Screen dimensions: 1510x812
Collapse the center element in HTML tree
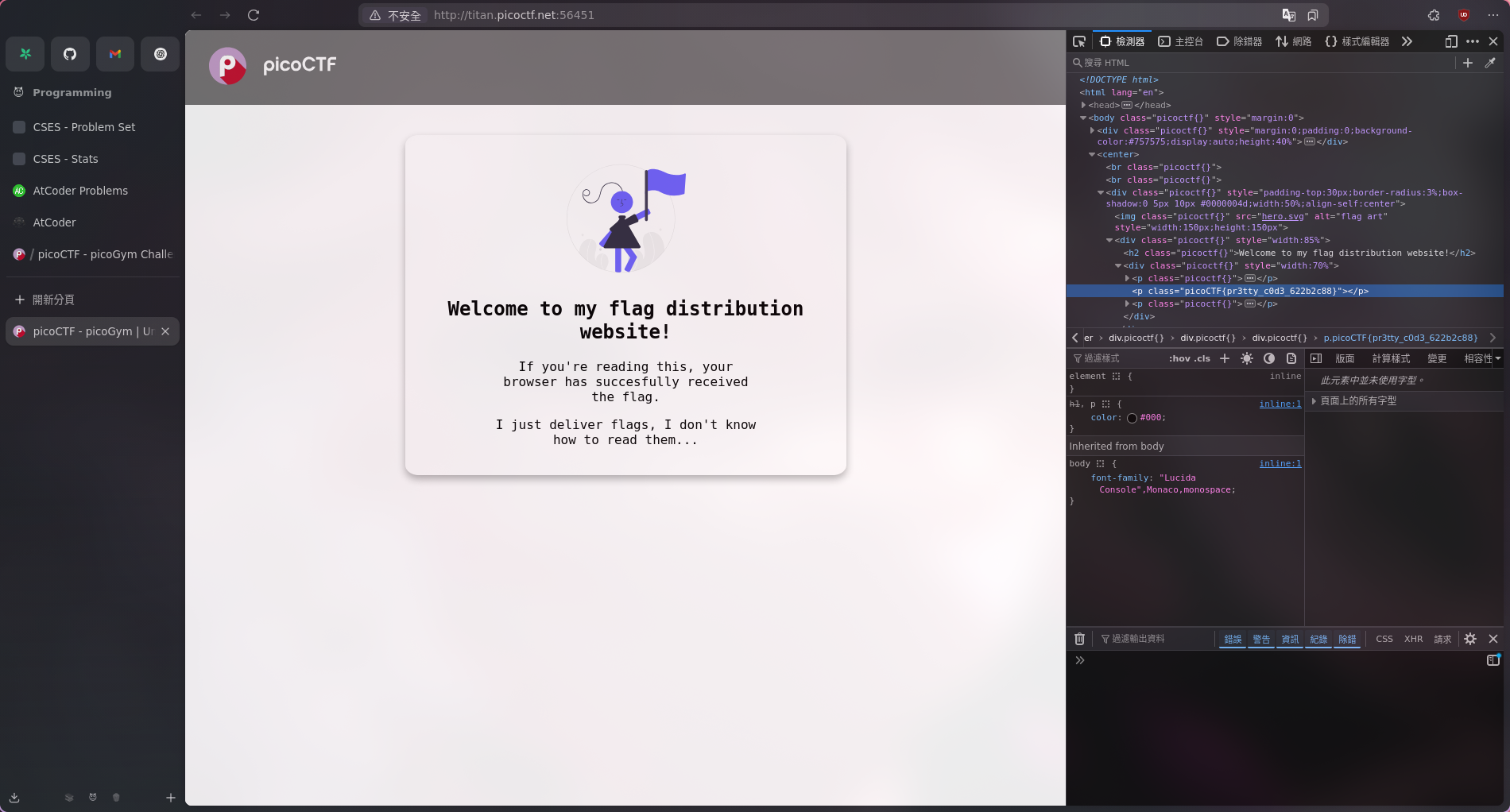1092,154
